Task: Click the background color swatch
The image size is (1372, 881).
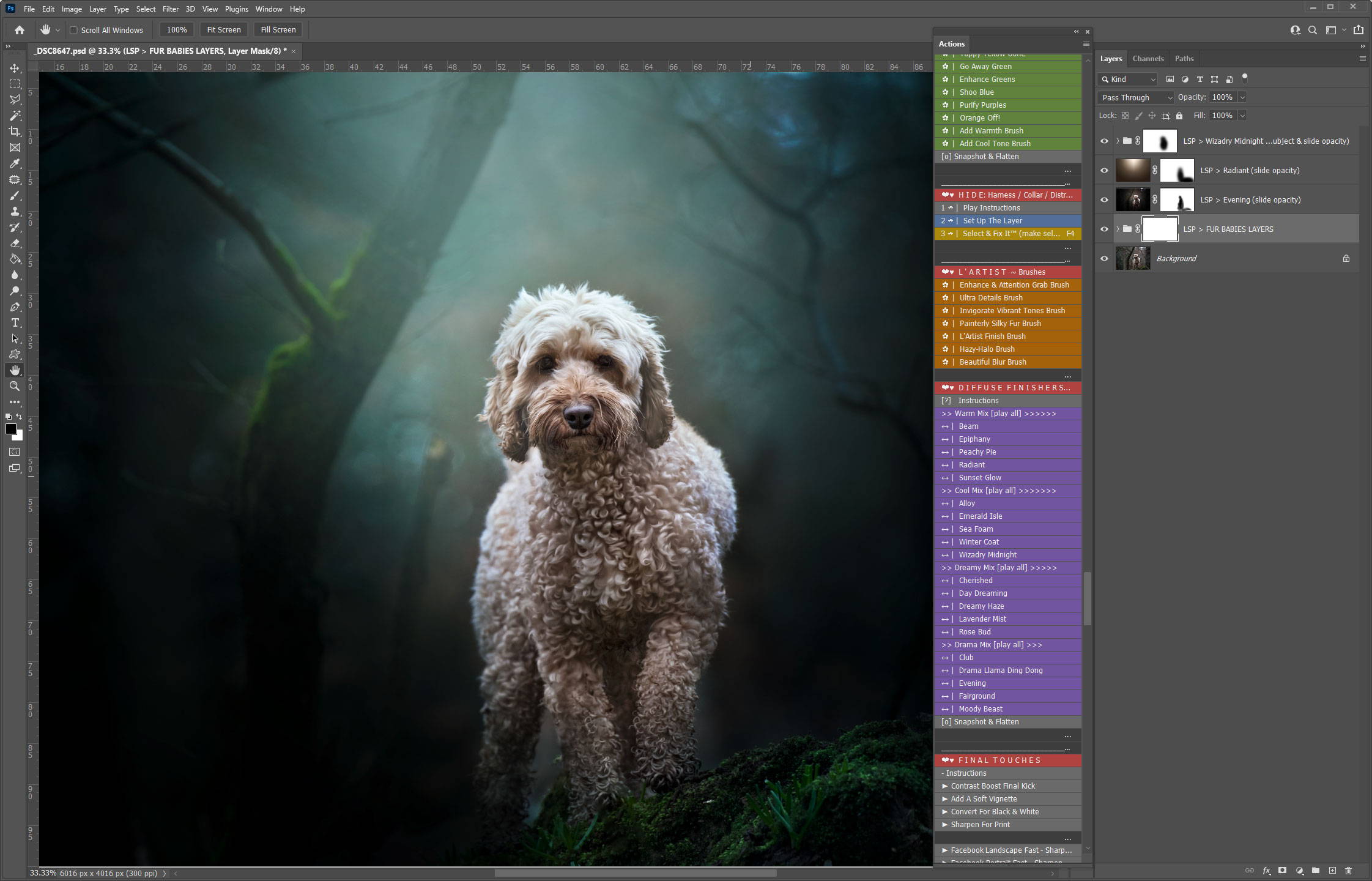Action: (20, 437)
